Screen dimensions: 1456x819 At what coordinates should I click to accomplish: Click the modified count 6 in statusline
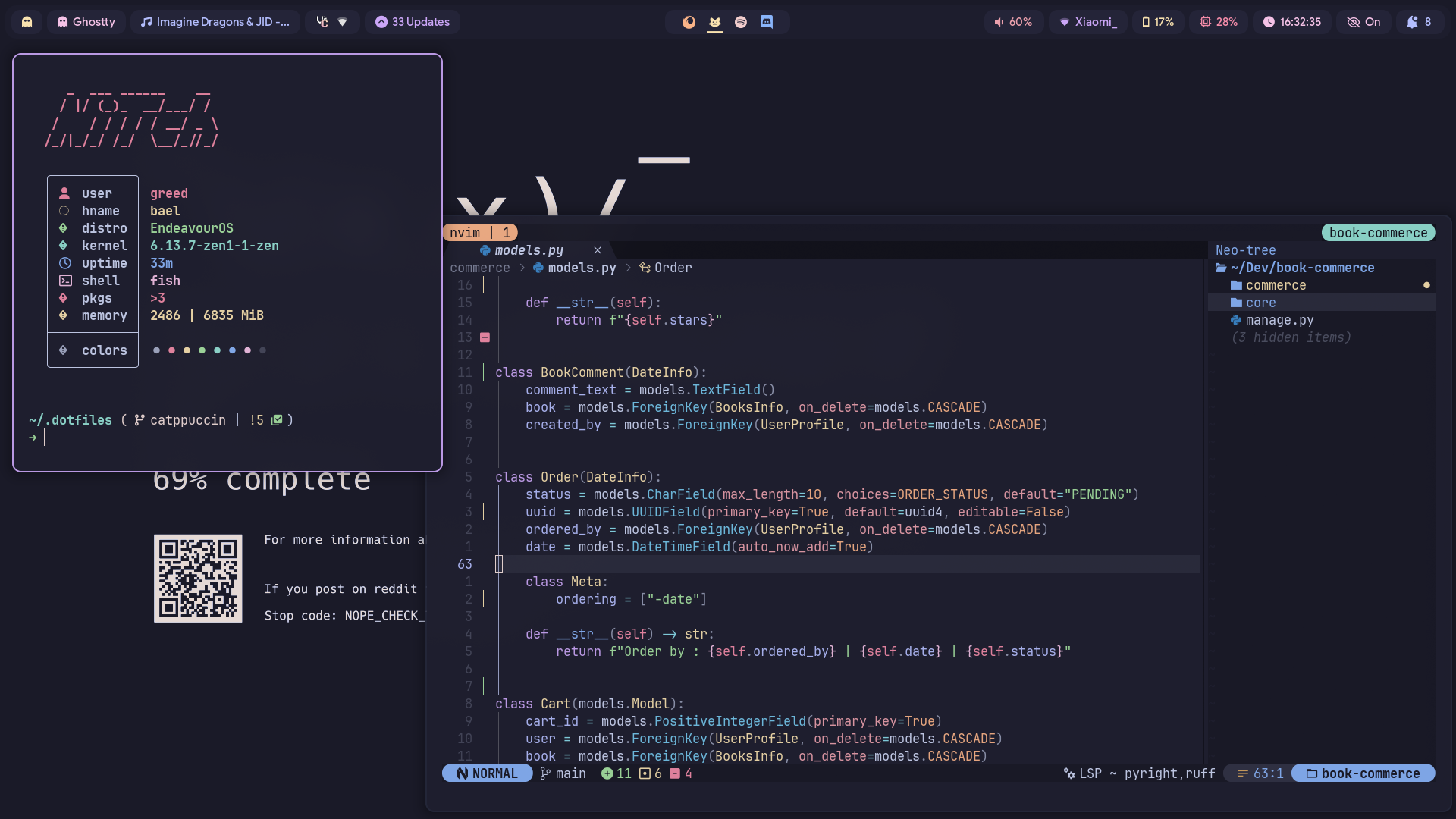point(651,773)
